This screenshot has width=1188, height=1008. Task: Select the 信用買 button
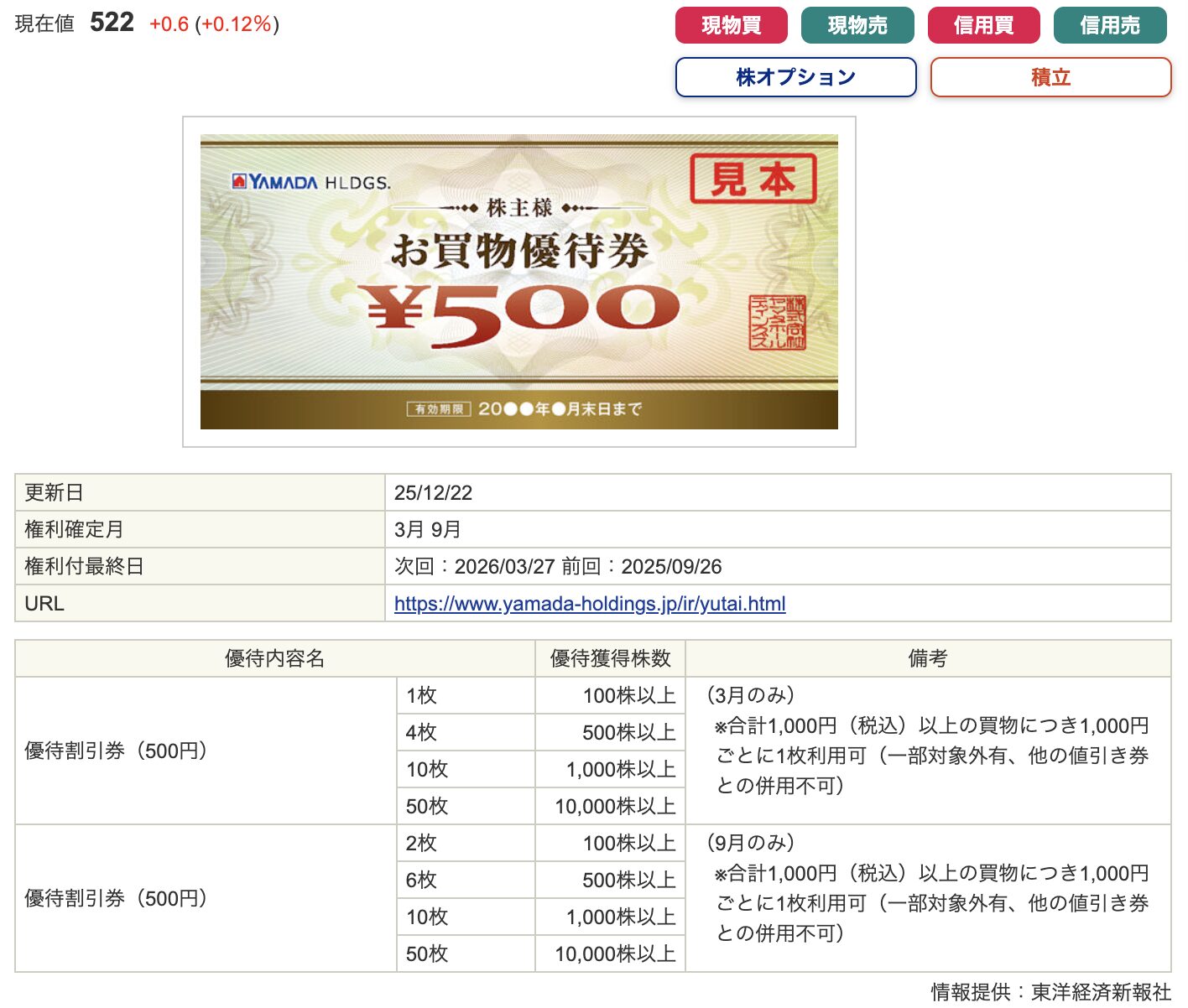click(983, 25)
